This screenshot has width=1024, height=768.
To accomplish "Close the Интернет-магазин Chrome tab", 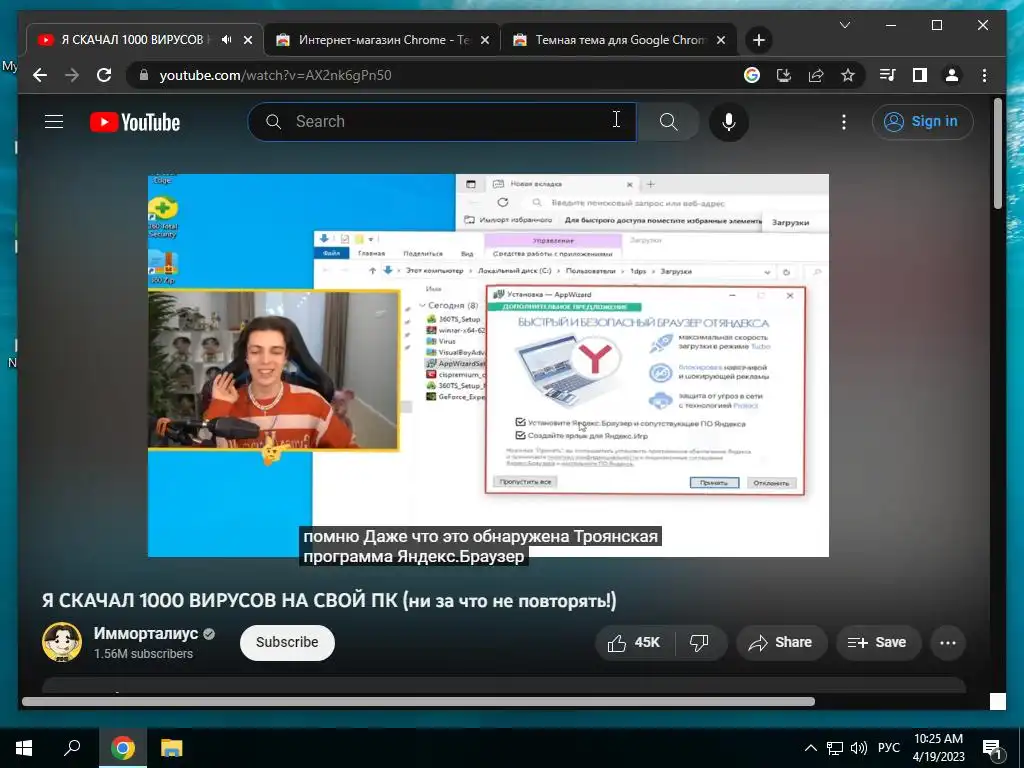I will point(485,40).
